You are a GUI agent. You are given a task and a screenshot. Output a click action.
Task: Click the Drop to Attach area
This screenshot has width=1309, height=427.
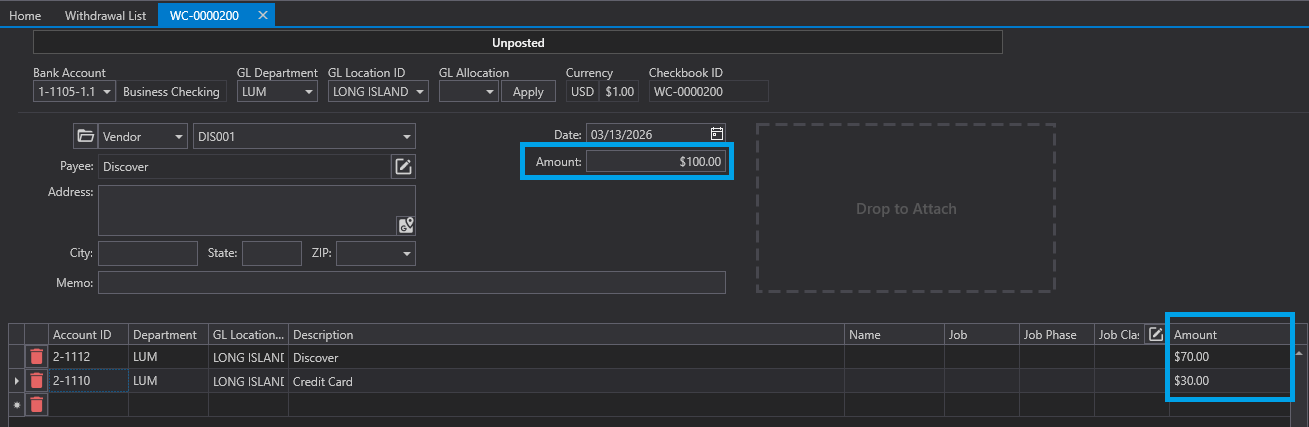click(906, 209)
